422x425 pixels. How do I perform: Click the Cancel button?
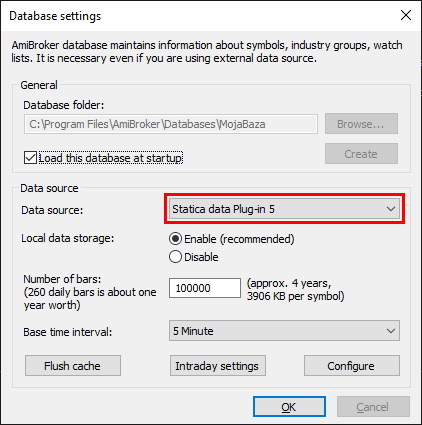point(373,407)
